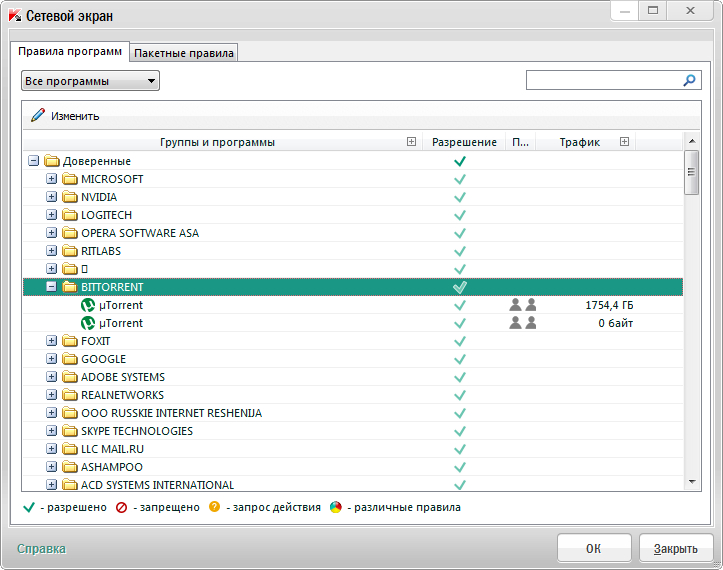Click the BITTORRENT folder icon
This screenshot has height=570, width=723.
pos(70,287)
